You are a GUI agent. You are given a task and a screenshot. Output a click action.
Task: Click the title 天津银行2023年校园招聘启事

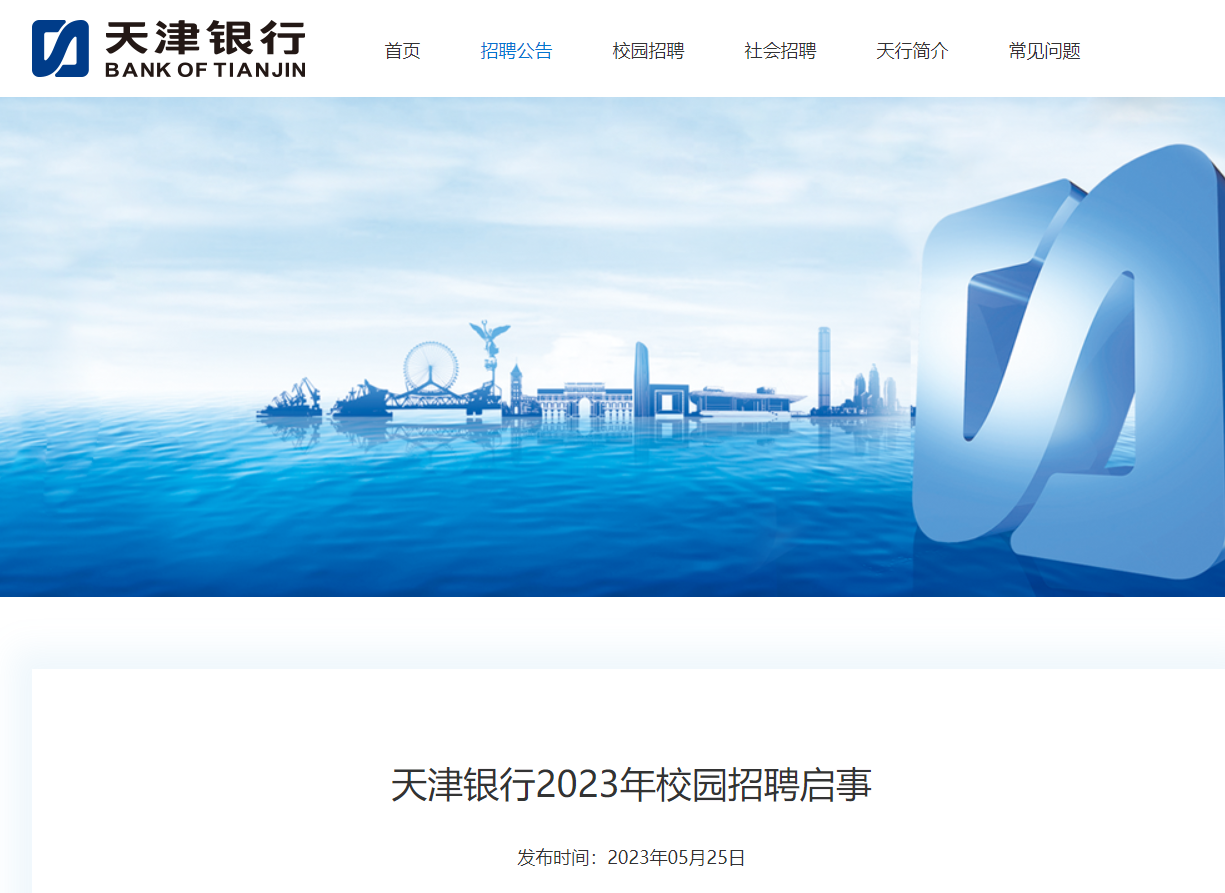(631, 785)
